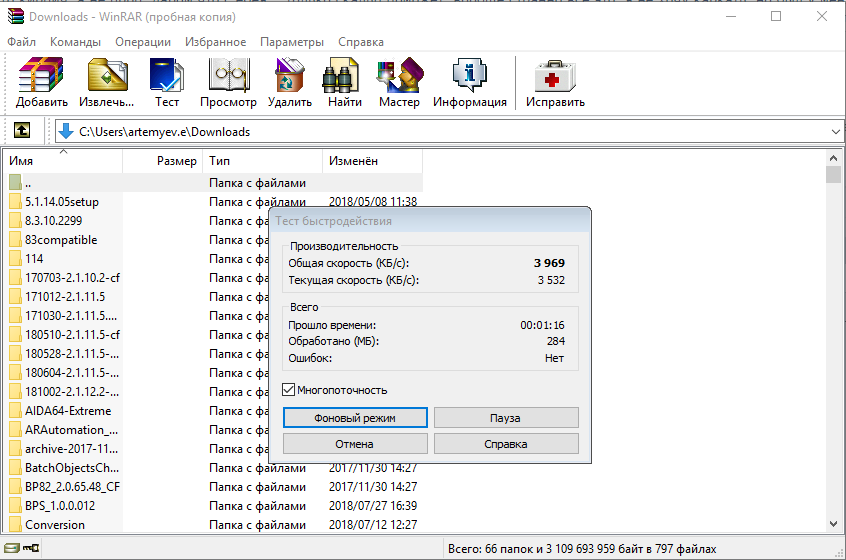Image resolution: width=846 pixels, height=560 pixels.
Task: Click the Отмена button
Action: (x=355, y=443)
